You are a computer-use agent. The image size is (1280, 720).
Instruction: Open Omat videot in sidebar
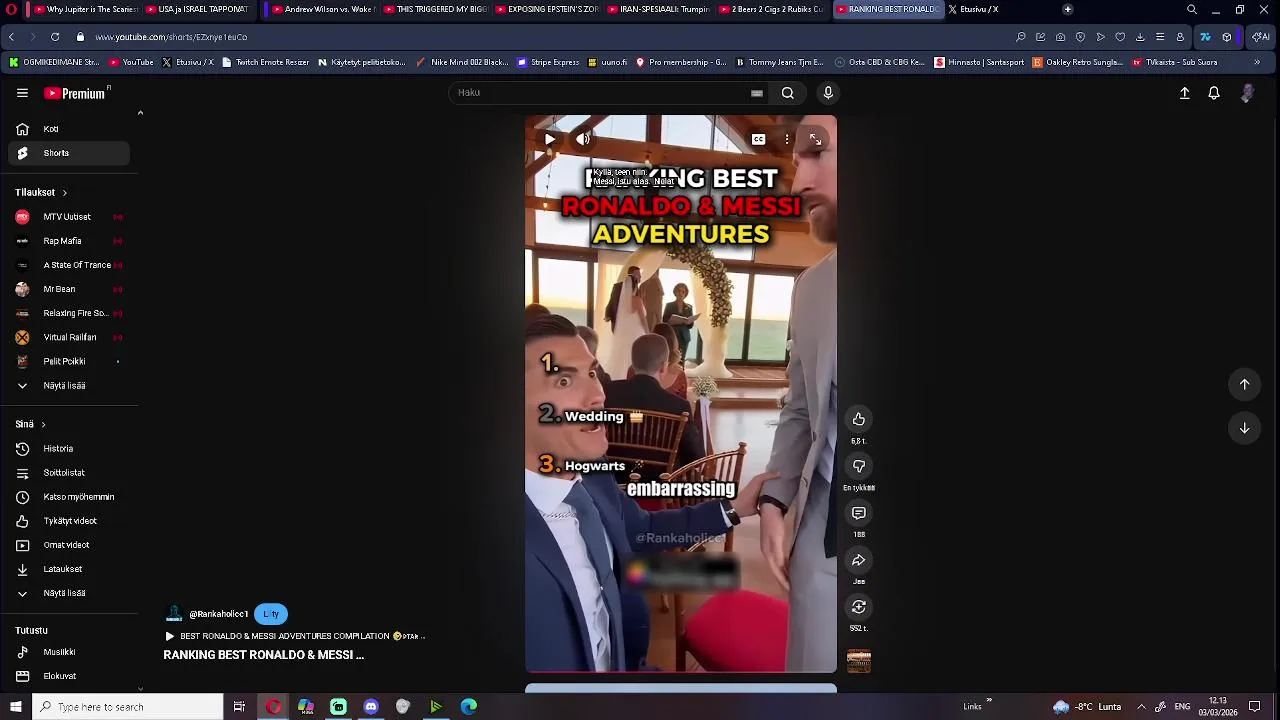pyautogui.click(x=69, y=545)
